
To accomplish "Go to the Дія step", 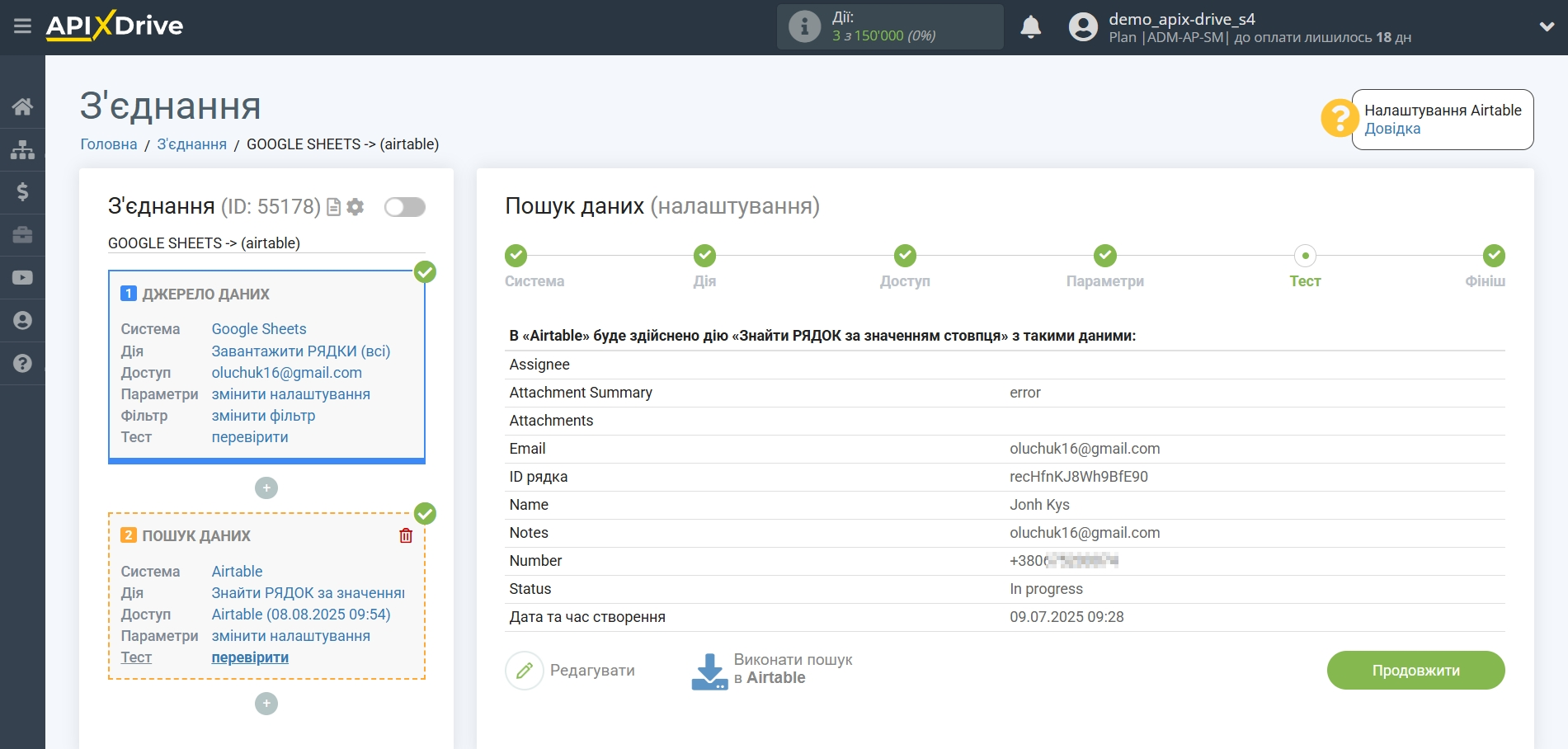I will [x=704, y=256].
